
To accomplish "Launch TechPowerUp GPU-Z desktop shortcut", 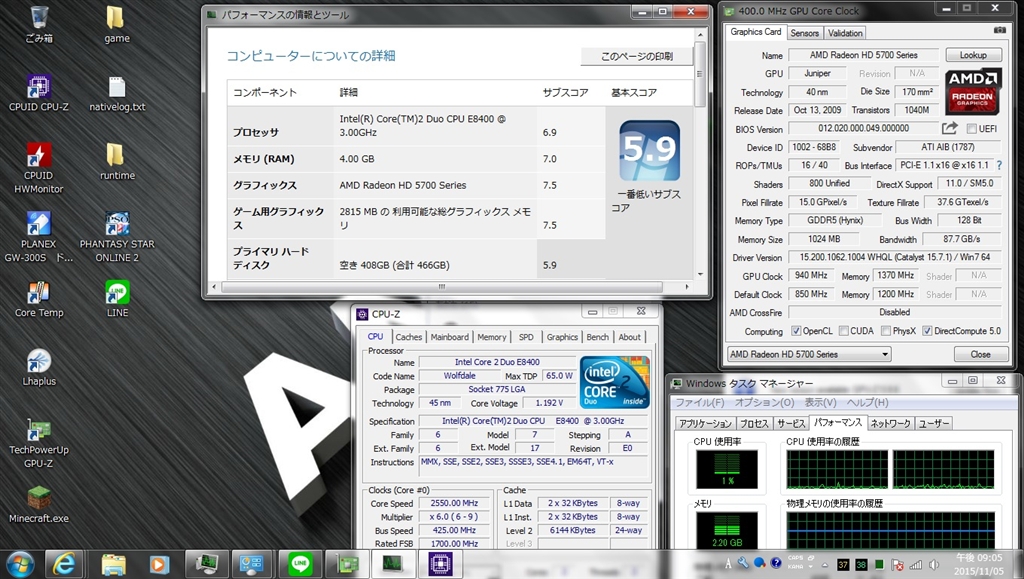I will (x=39, y=442).
